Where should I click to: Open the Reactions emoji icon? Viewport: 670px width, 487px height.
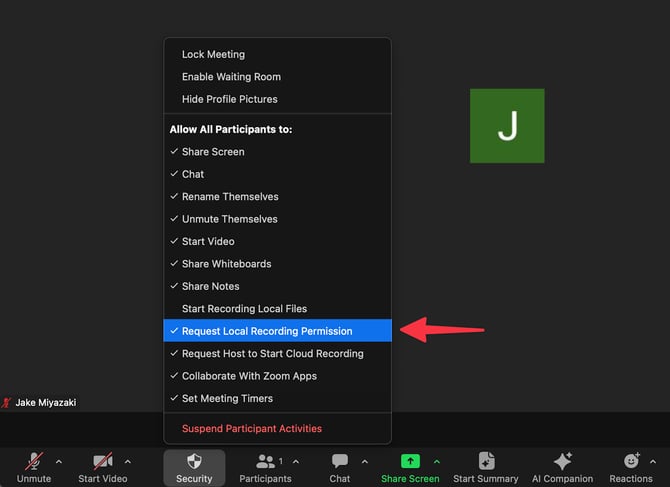pos(631,461)
